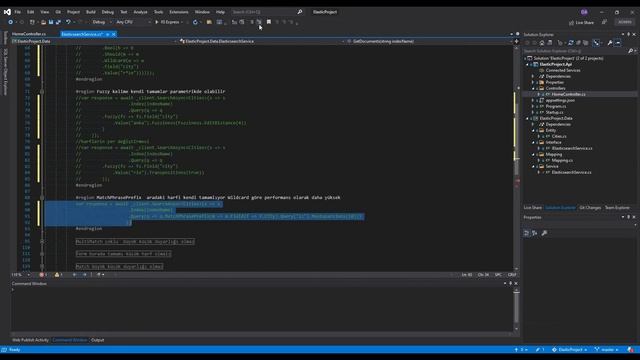640x360 pixels.
Task: Open the Build menu
Action: [91, 12]
